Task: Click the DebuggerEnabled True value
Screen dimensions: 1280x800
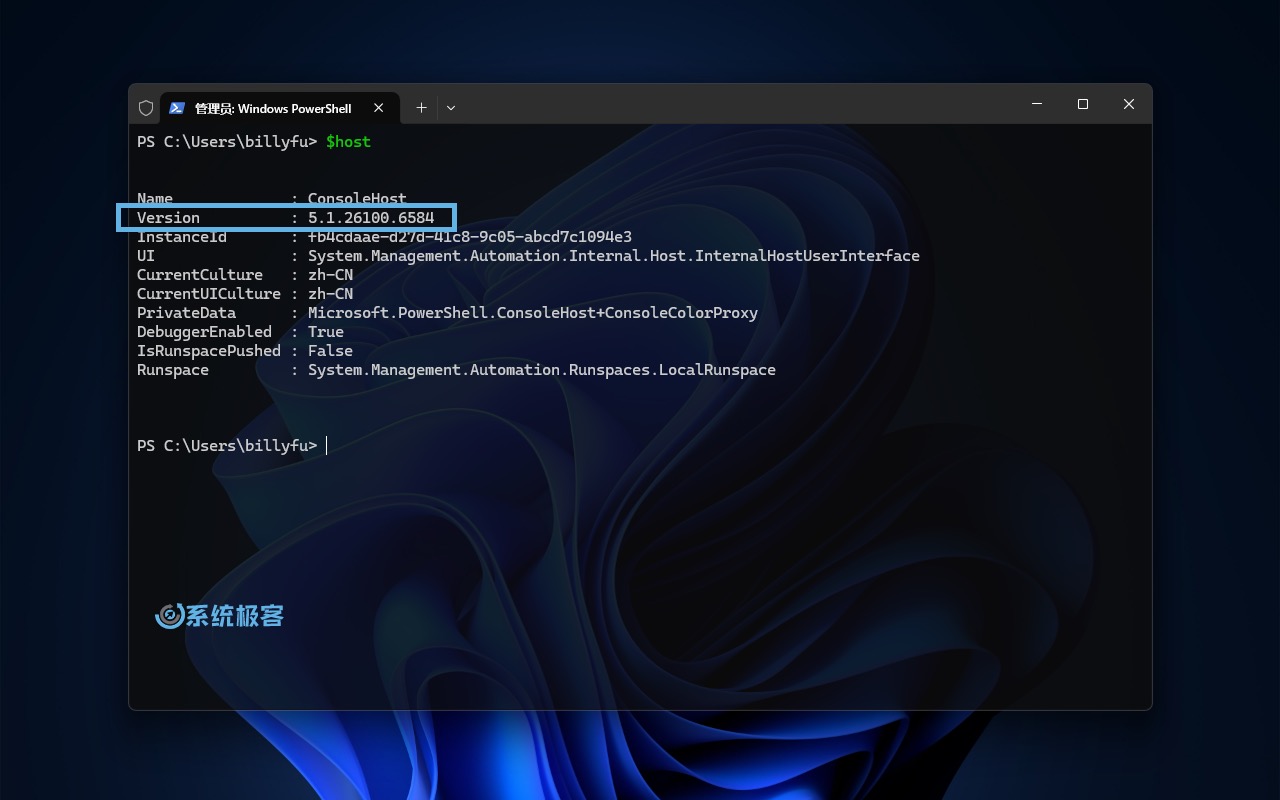Action: pyautogui.click(x=326, y=332)
